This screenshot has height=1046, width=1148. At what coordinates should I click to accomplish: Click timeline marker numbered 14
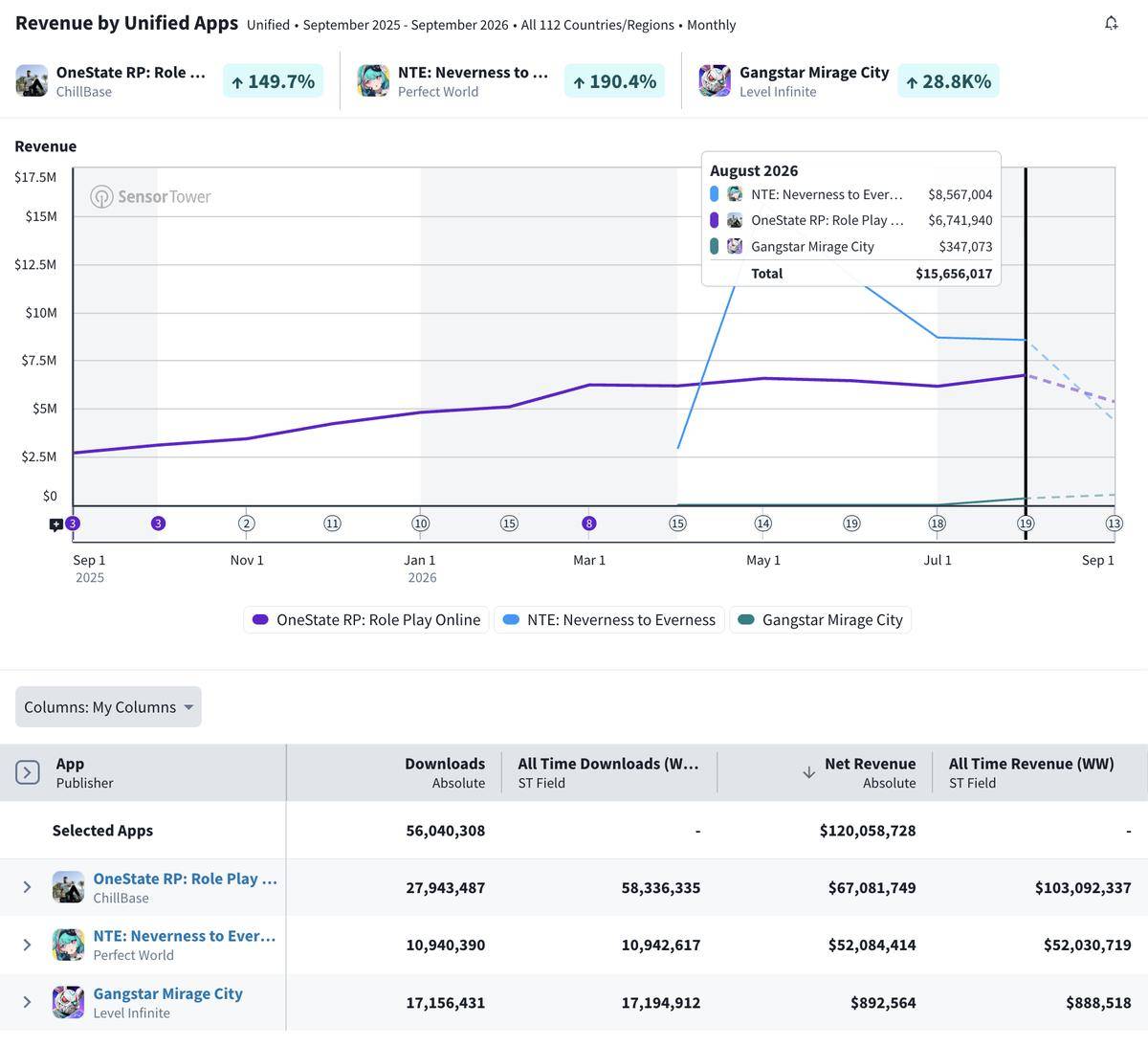[762, 523]
